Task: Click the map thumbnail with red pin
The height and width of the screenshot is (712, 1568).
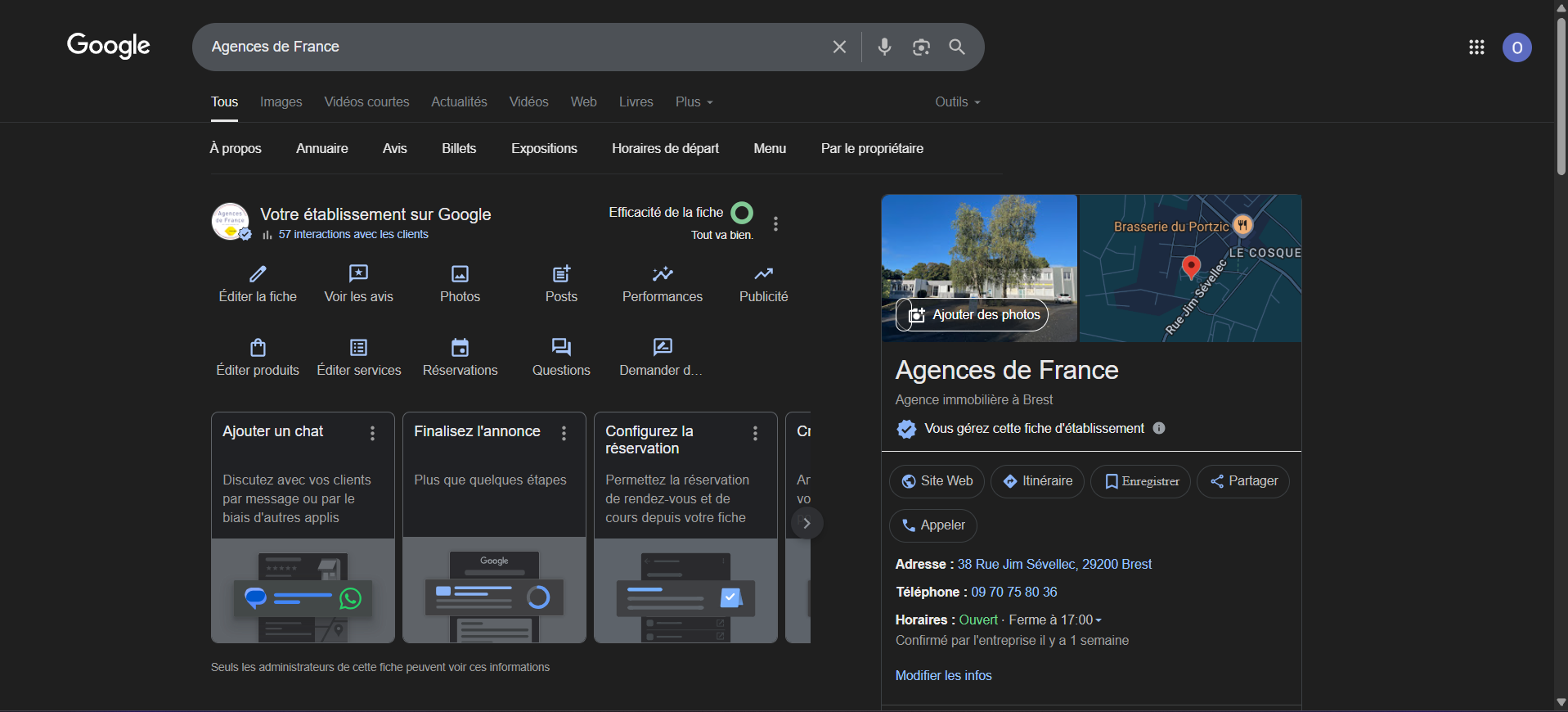Action: coord(1190,268)
